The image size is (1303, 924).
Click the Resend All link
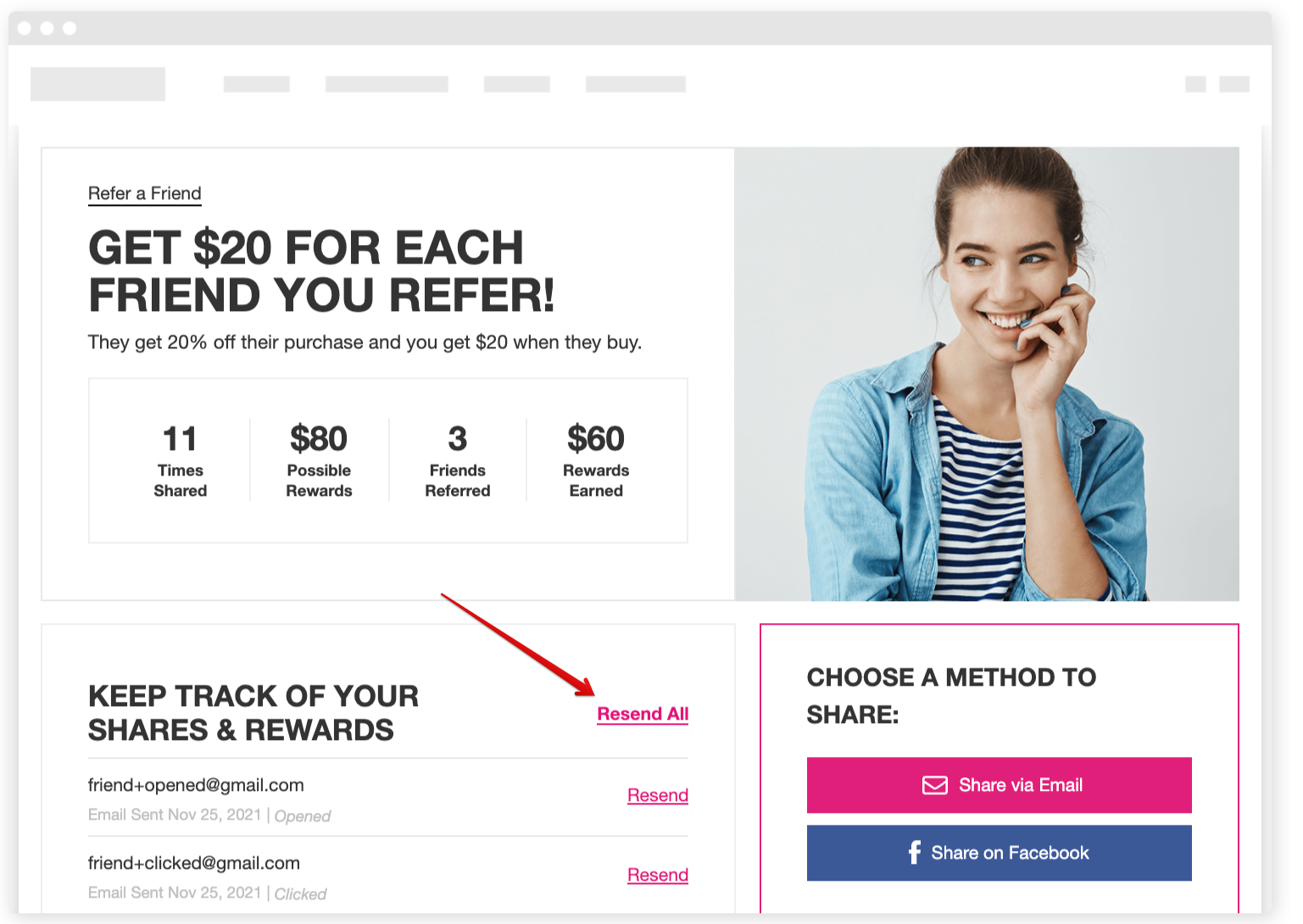(x=643, y=714)
